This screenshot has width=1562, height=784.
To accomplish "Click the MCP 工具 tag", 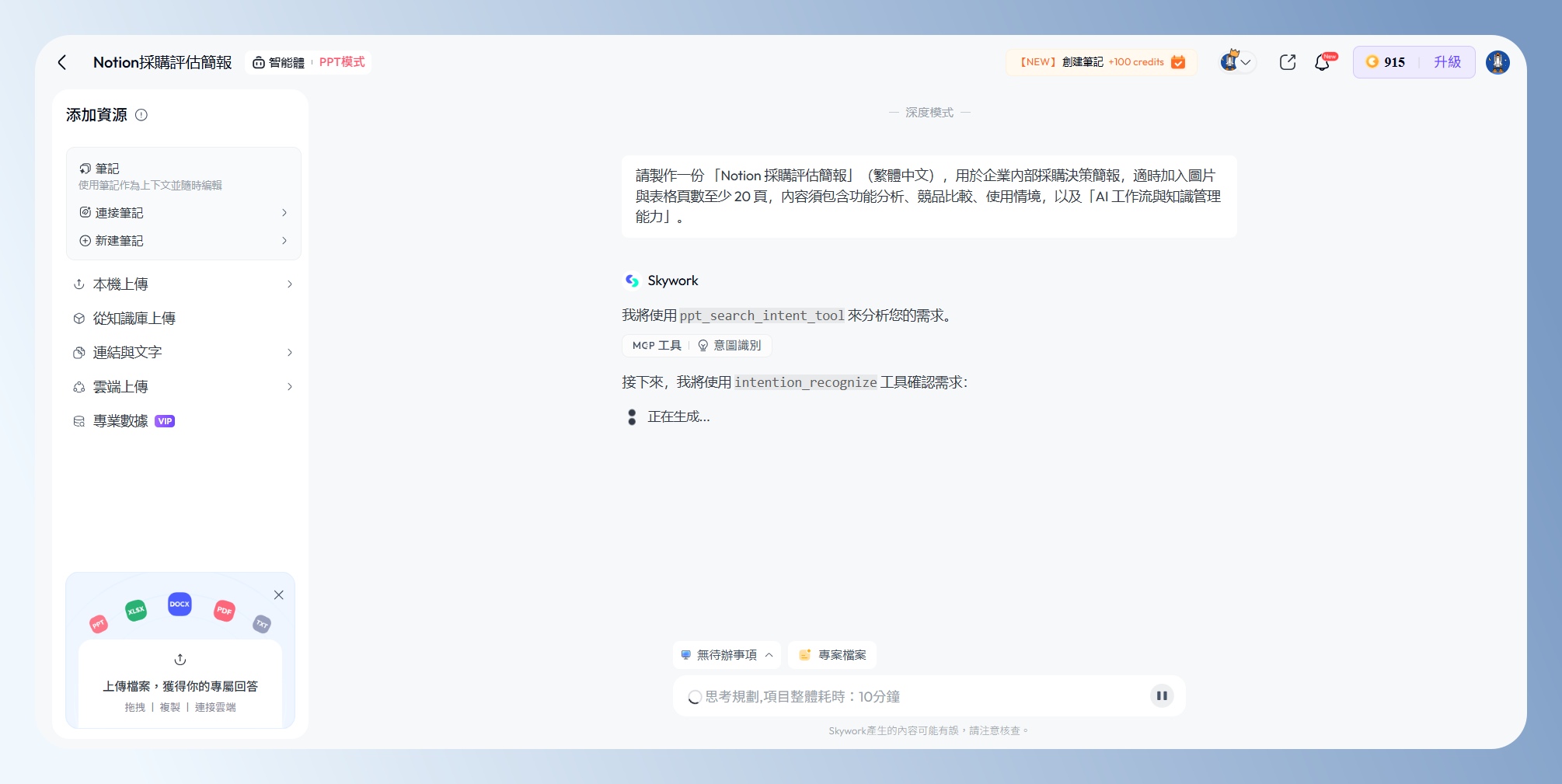I will (x=657, y=346).
